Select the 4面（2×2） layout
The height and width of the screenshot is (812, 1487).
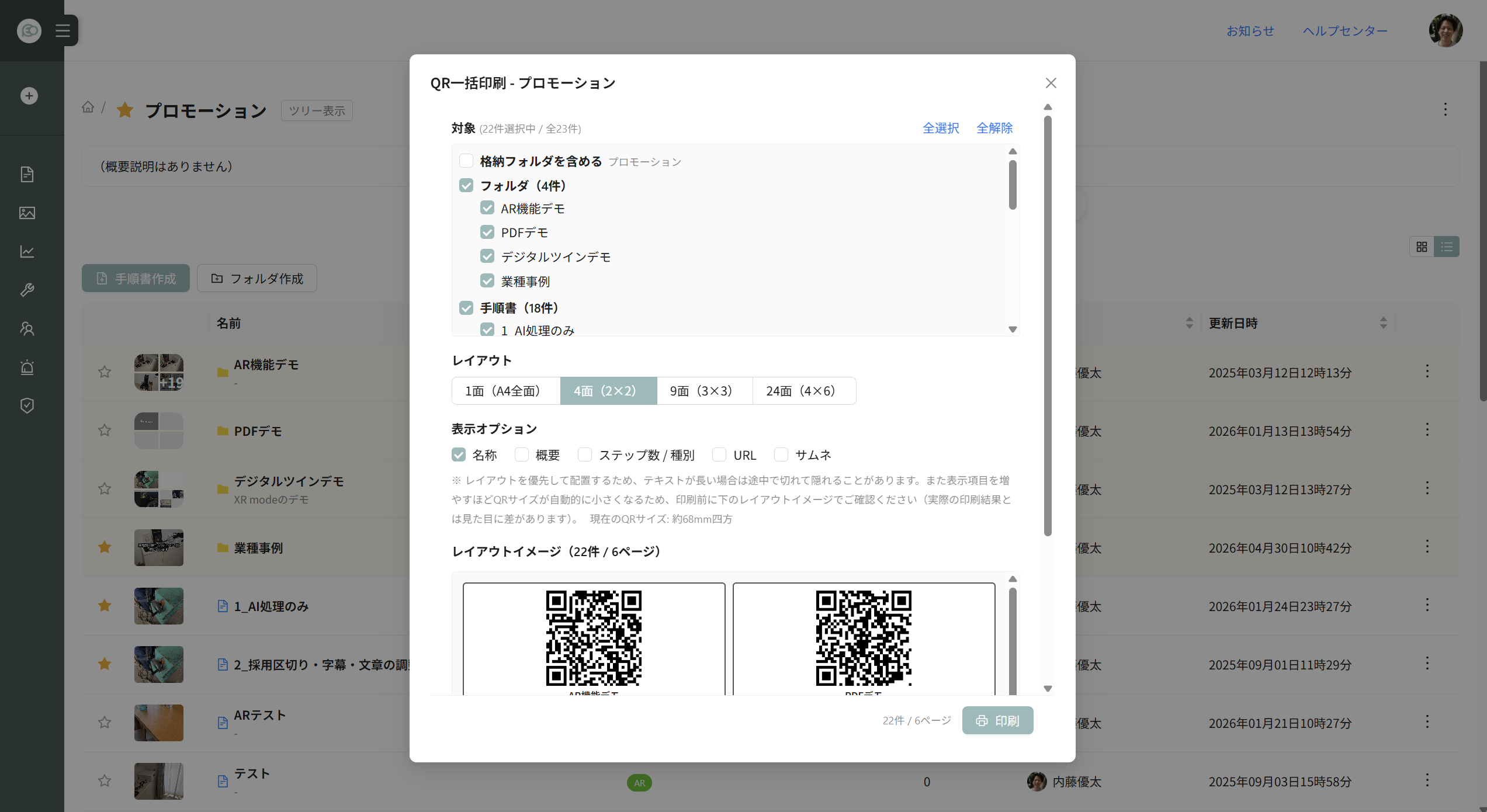coord(608,391)
